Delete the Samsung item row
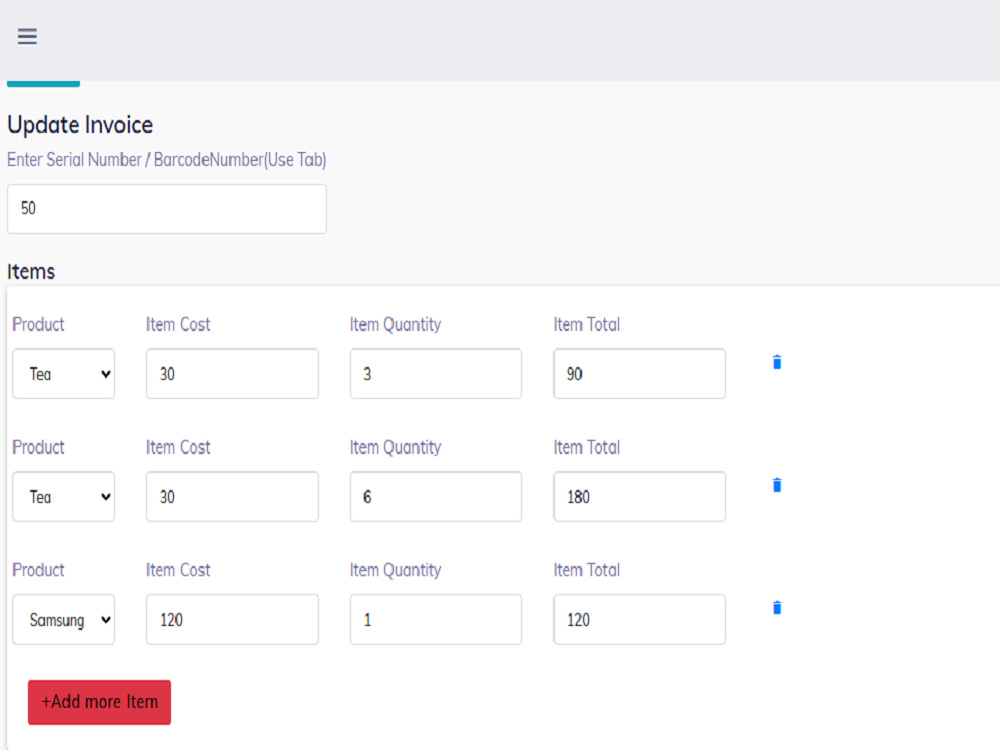The image size is (1000, 750). (x=777, y=607)
